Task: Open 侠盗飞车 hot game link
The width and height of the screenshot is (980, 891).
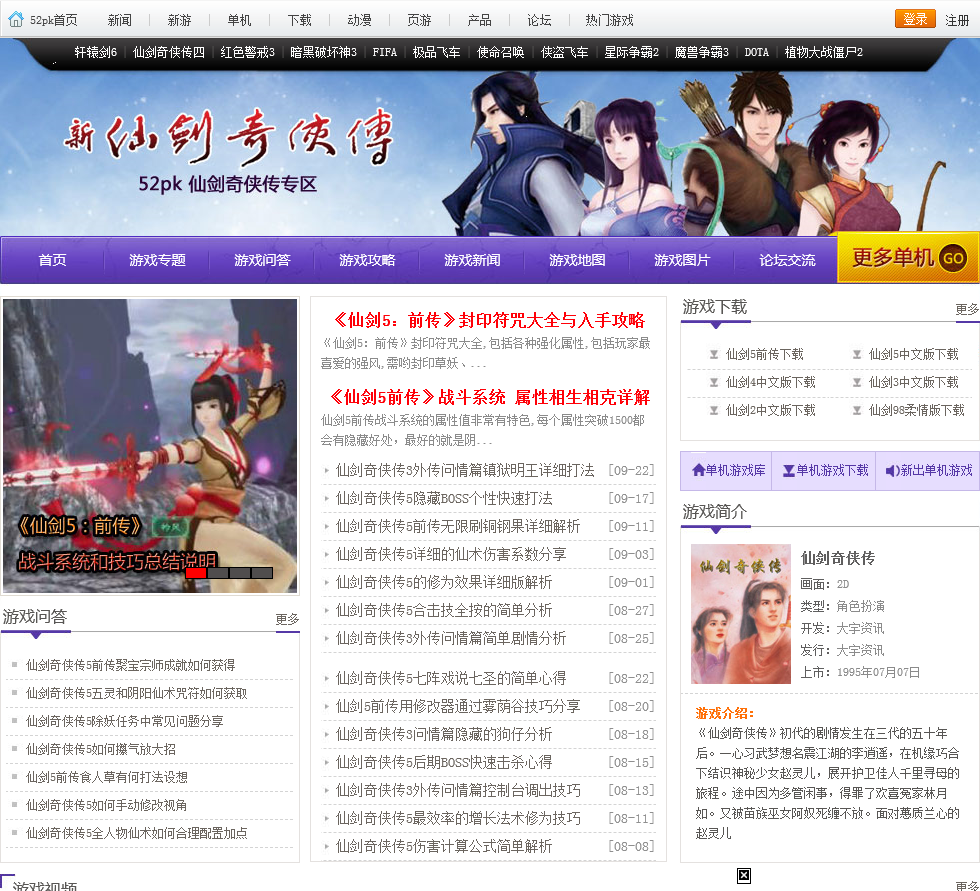Action: (x=564, y=52)
